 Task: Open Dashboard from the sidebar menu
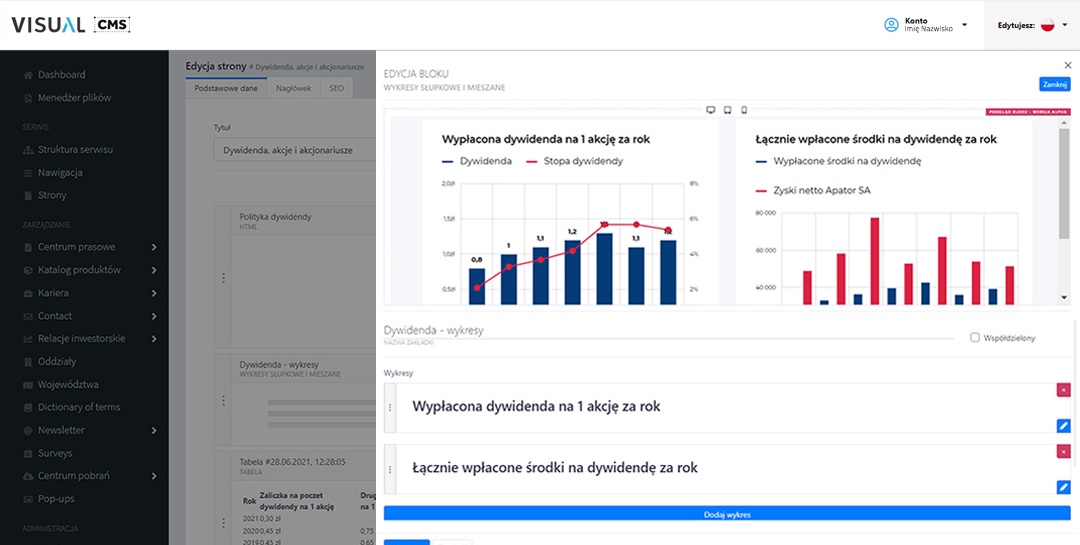[61, 74]
